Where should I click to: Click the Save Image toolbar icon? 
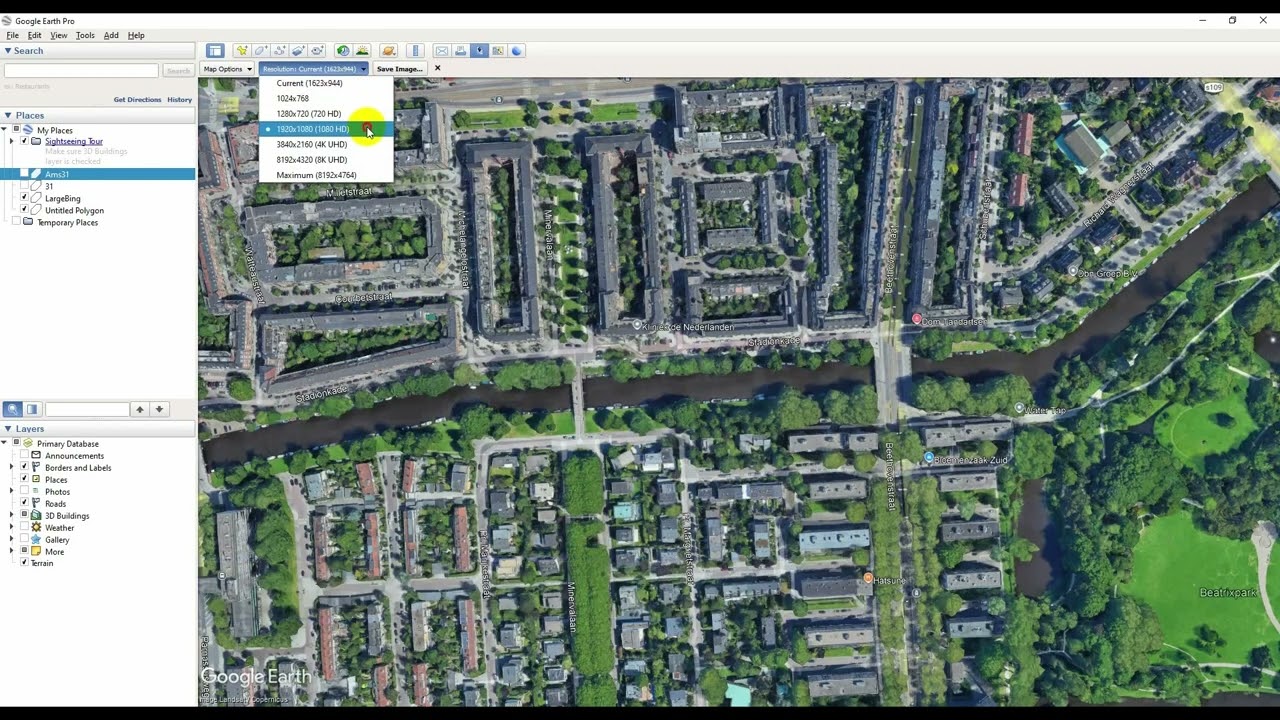point(479,51)
